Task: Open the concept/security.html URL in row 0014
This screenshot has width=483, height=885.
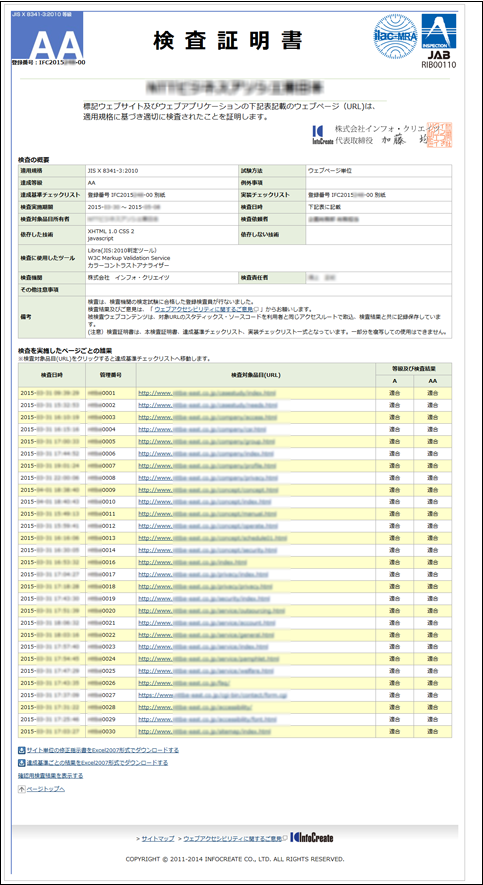Action: [209, 550]
